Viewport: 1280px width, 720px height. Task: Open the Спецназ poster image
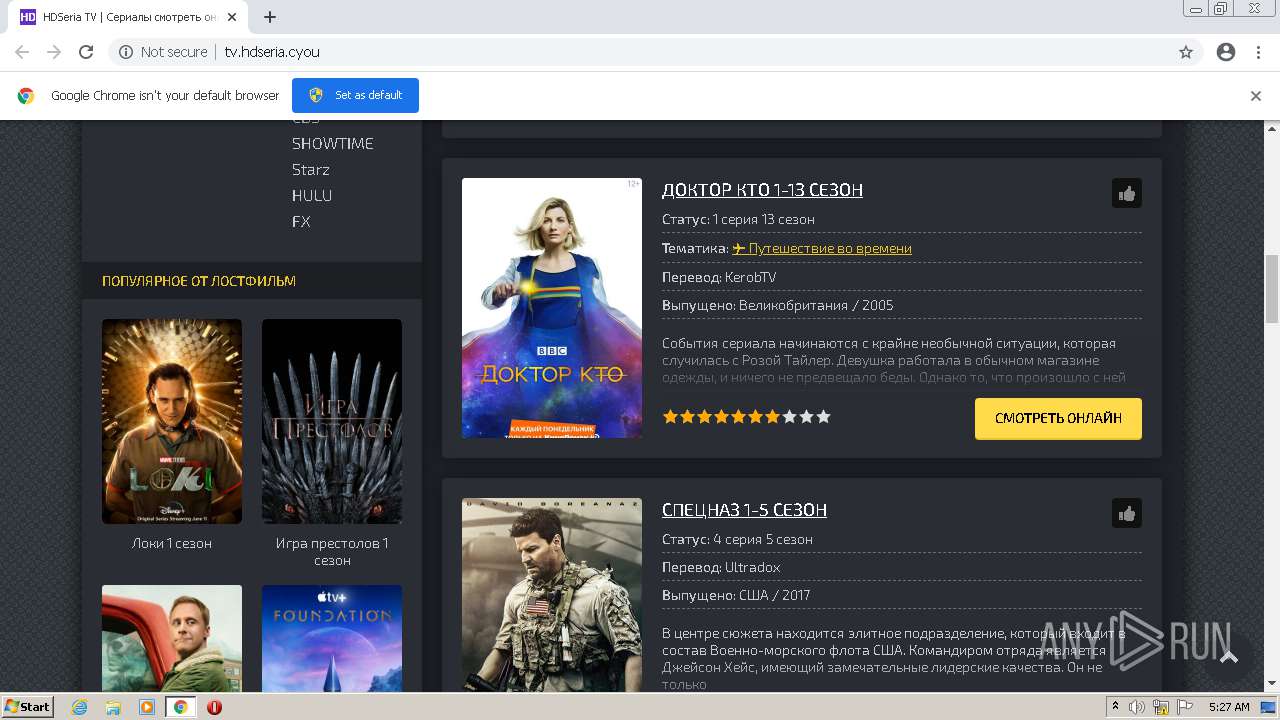[552, 595]
